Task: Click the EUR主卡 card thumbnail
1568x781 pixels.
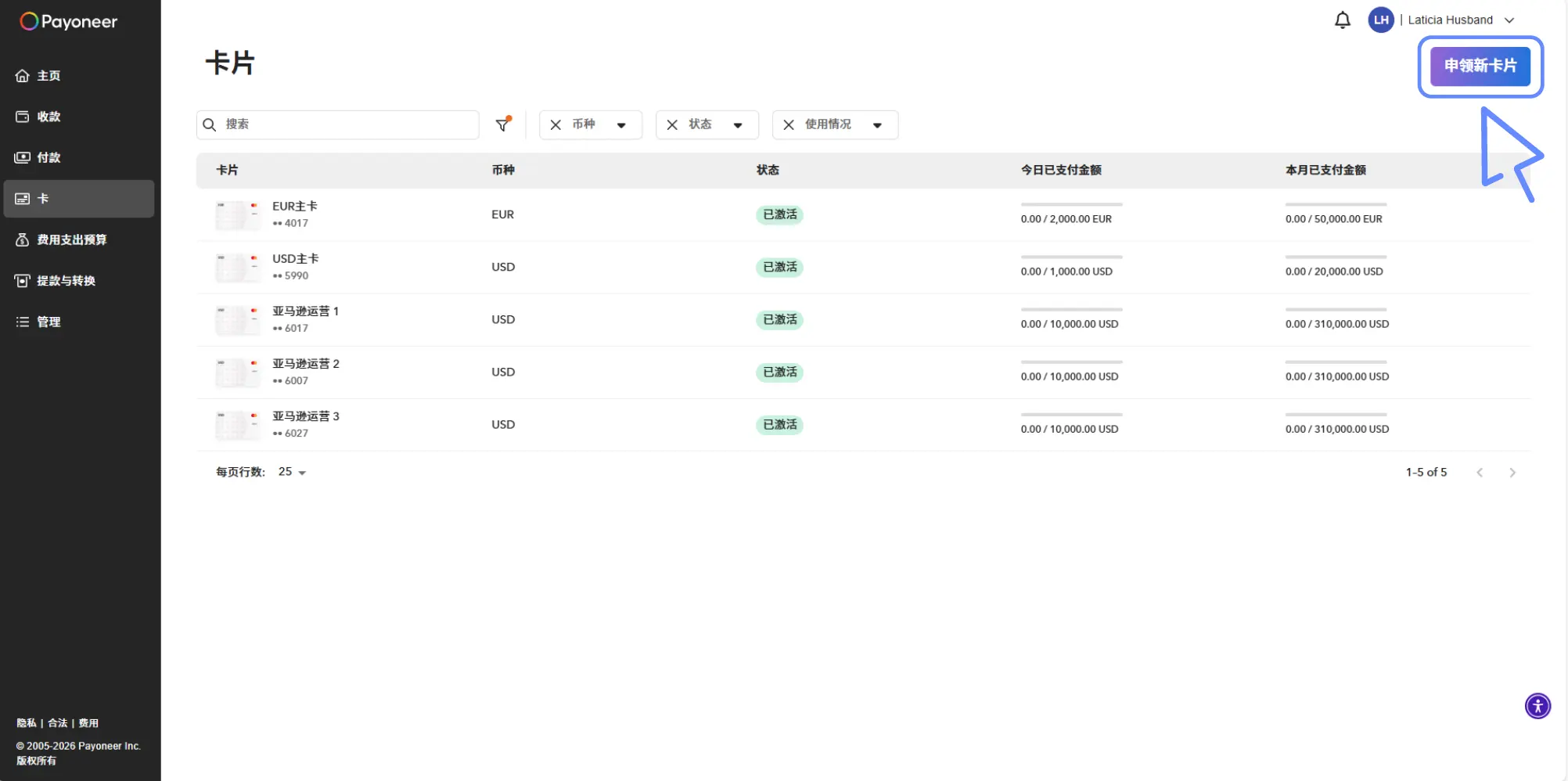Action: 238,215
